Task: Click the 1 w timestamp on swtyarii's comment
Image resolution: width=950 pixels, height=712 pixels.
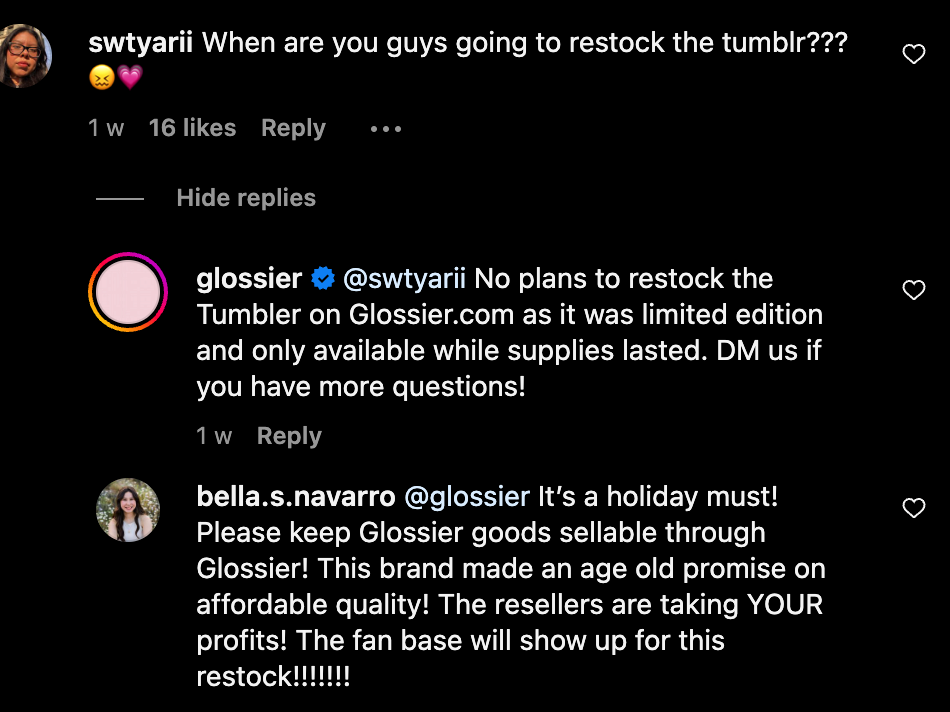Action: pyautogui.click(x=106, y=128)
